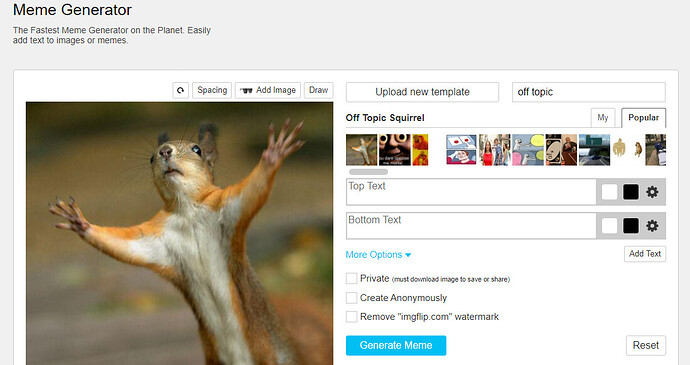This screenshot has width=690, height=365.
Task: Select the buff Doge vs Cheems template
Action: pyautogui.click(x=628, y=150)
